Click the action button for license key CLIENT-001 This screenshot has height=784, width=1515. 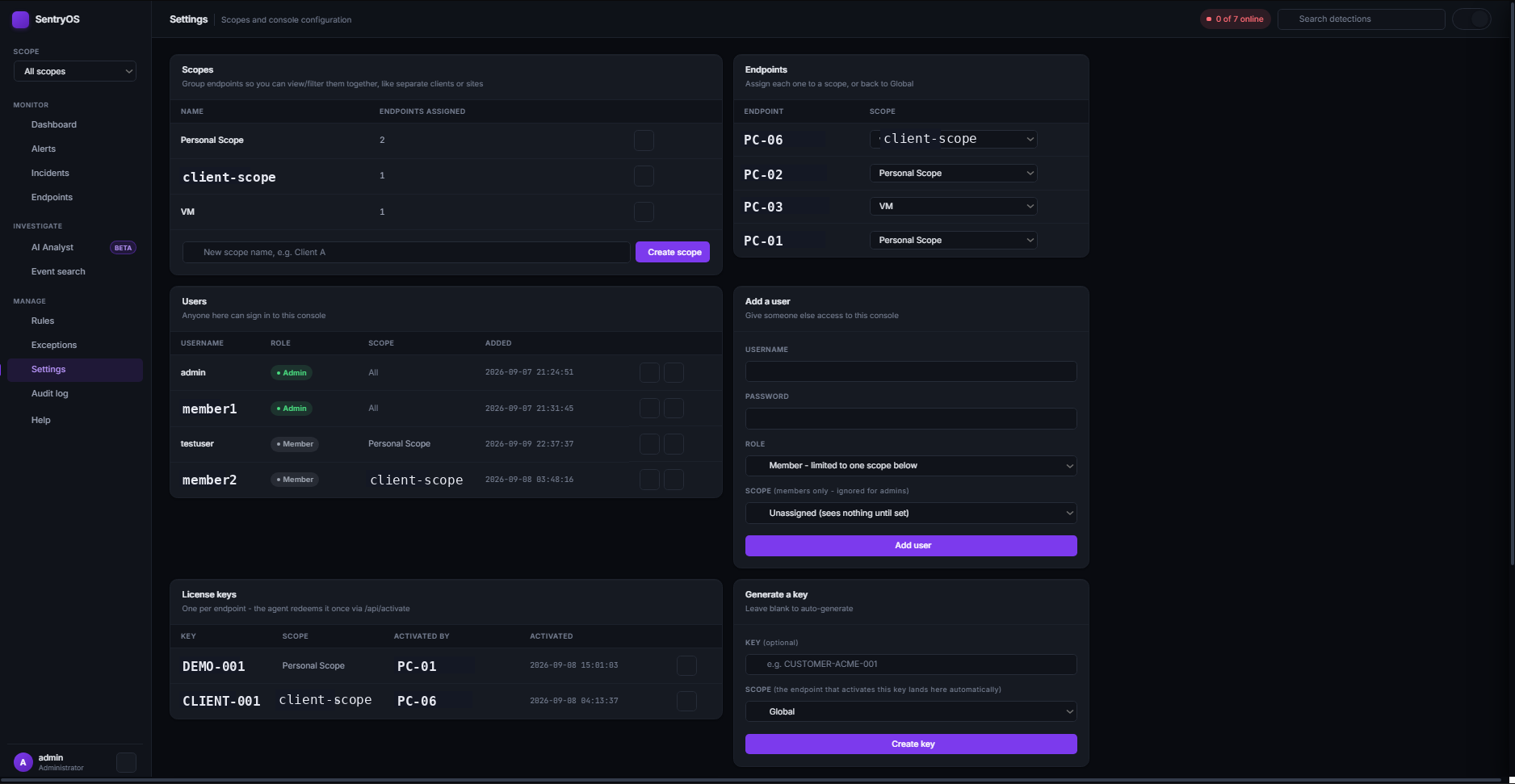686,702
